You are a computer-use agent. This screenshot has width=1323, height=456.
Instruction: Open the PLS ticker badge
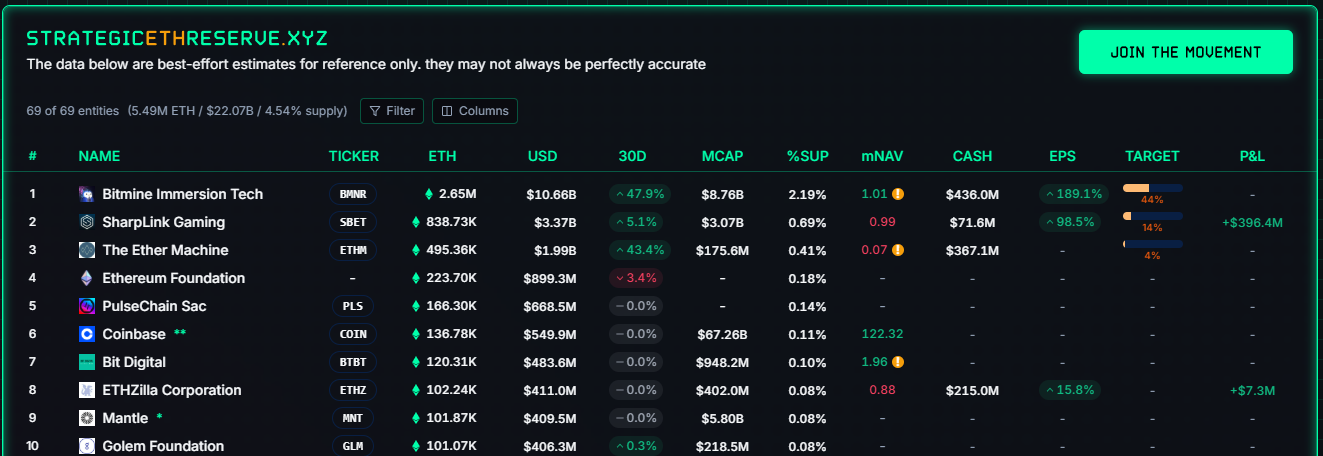click(x=353, y=306)
